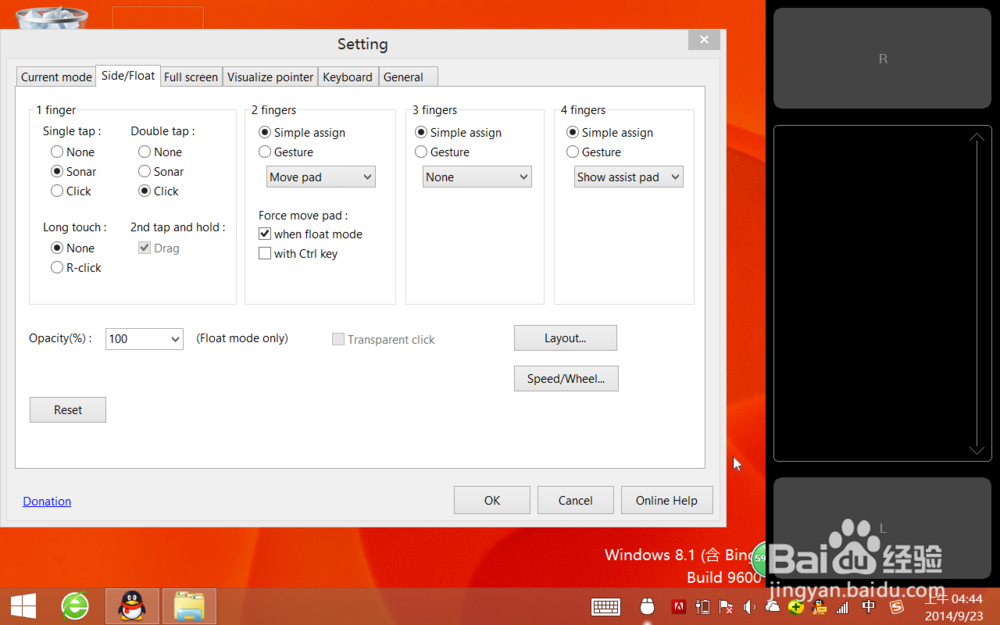Click the Layout... button
Screen dimensions: 1000x625
pos(565,338)
